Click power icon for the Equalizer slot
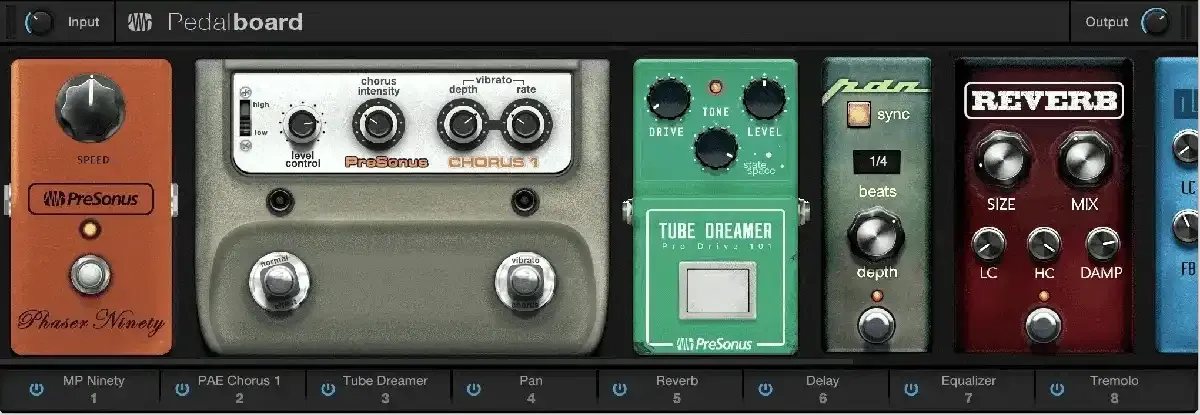The width and height of the screenshot is (1200, 415). point(911,389)
